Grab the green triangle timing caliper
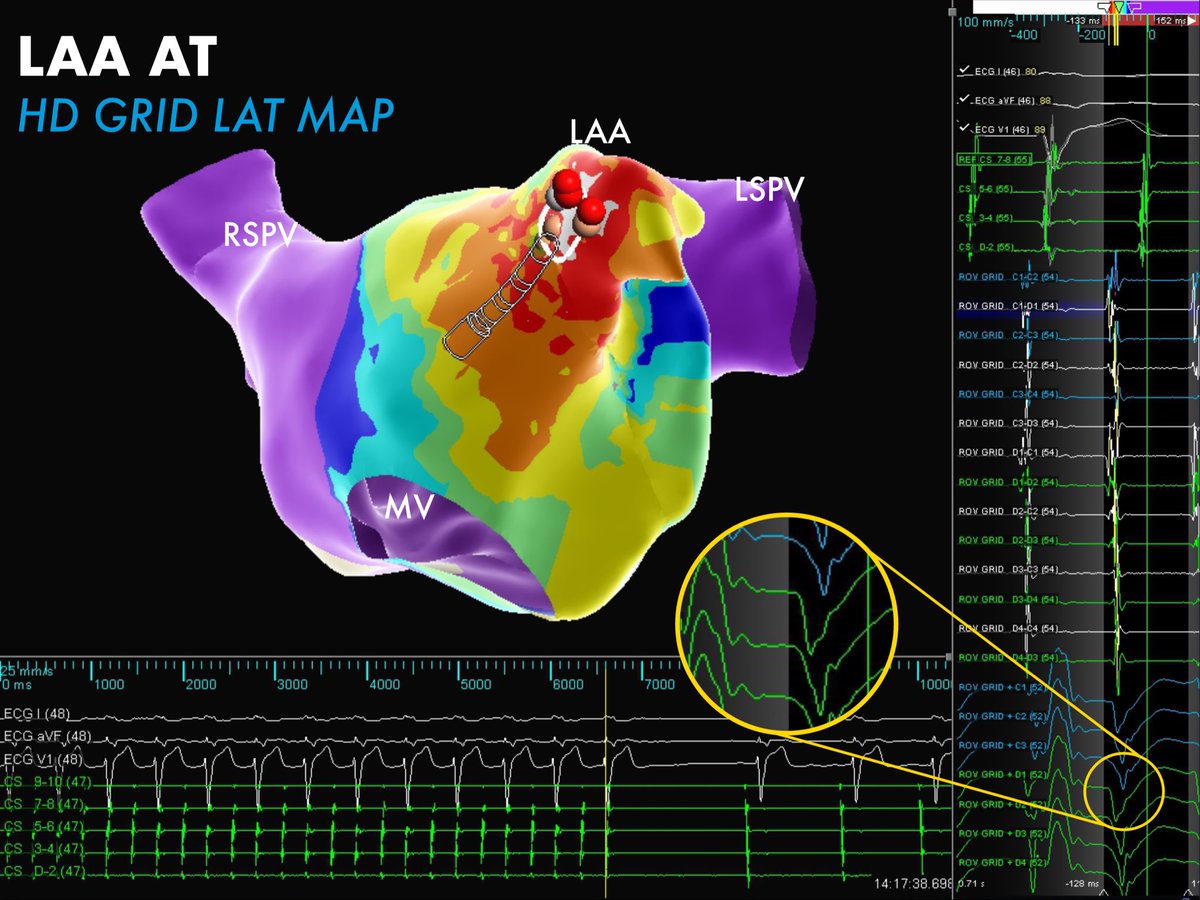Screen dimensions: 1200x900 [x=1119, y=8]
